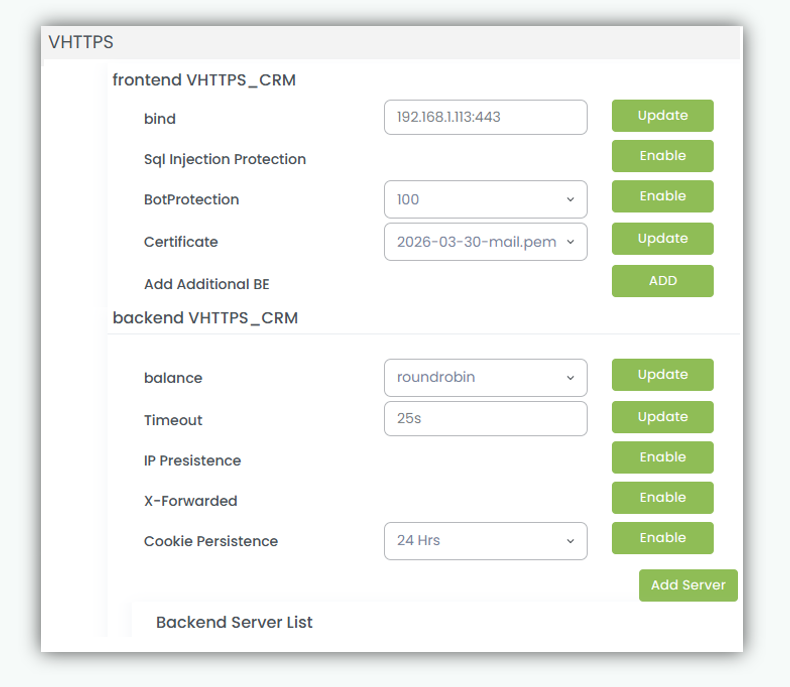Update the balance algorithm
This screenshot has width=790, height=687.
[x=662, y=375]
